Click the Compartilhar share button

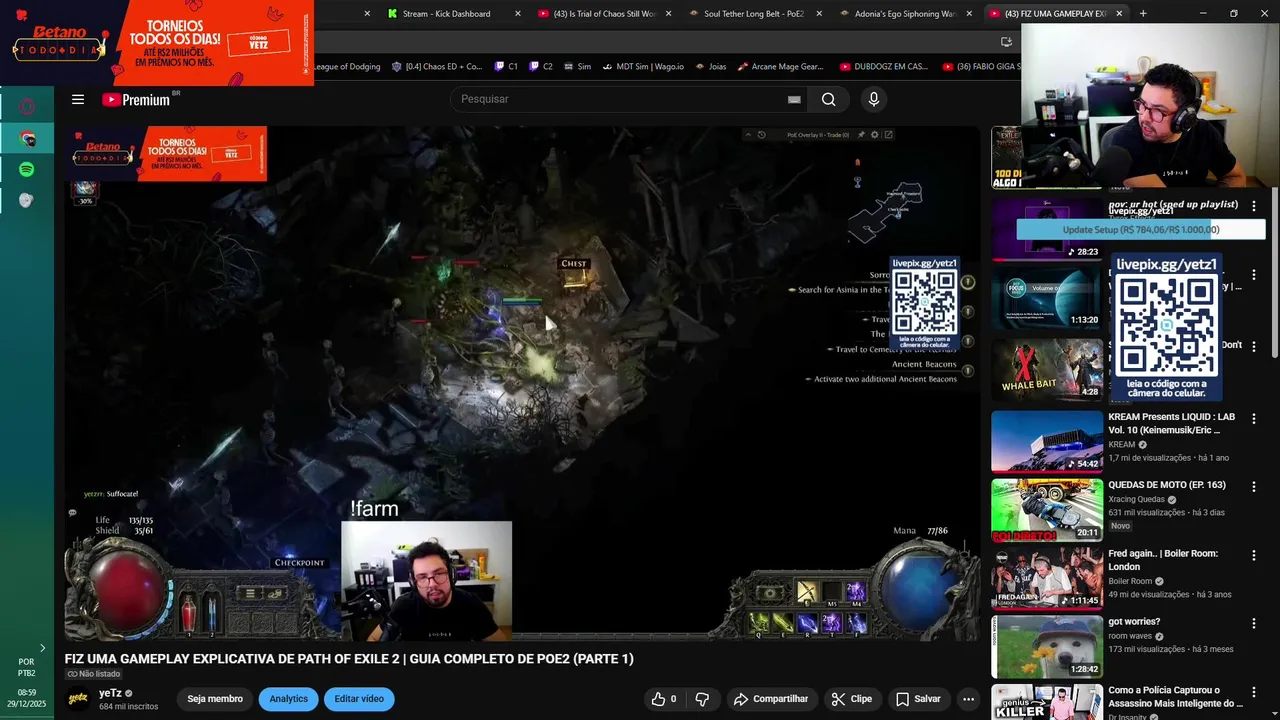(x=771, y=699)
